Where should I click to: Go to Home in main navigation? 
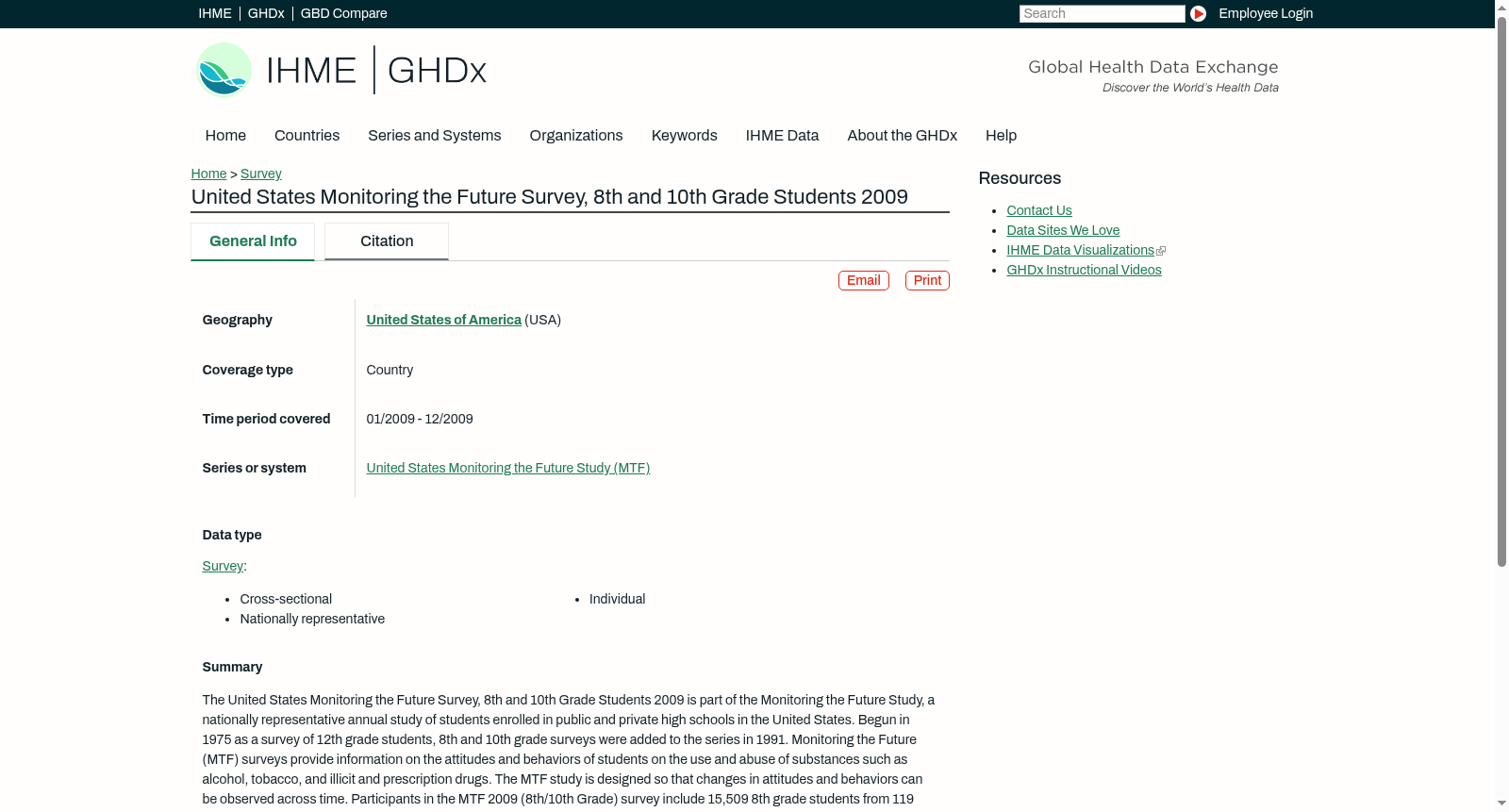(x=225, y=136)
